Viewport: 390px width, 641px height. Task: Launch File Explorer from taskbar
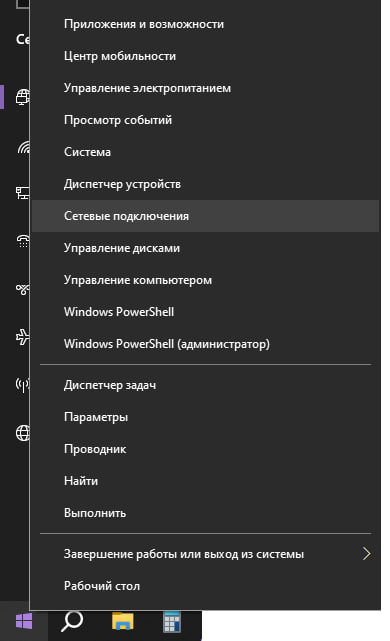(123, 621)
